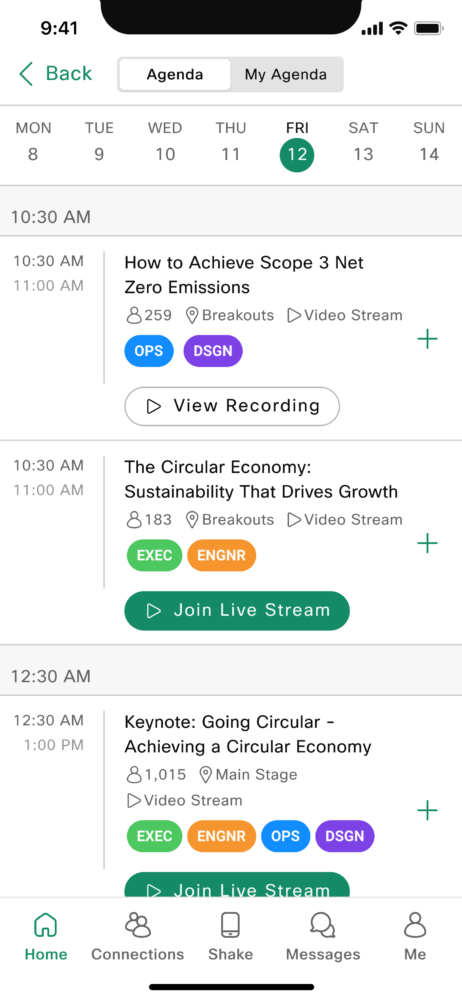The width and height of the screenshot is (462, 1000).
Task: Add Keynote Going Circular with plus icon
Action: click(428, 811)
